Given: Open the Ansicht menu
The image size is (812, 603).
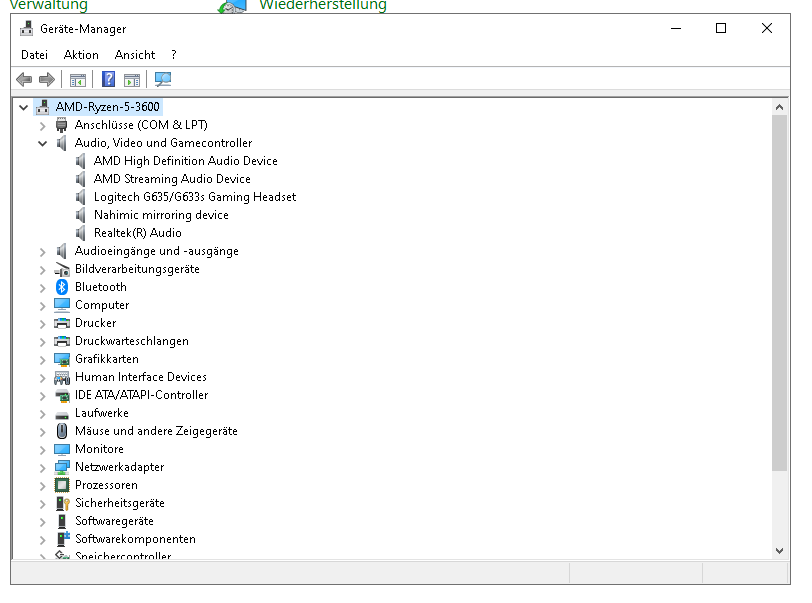Looking at the screenshot, I should (x=135, y=55).
